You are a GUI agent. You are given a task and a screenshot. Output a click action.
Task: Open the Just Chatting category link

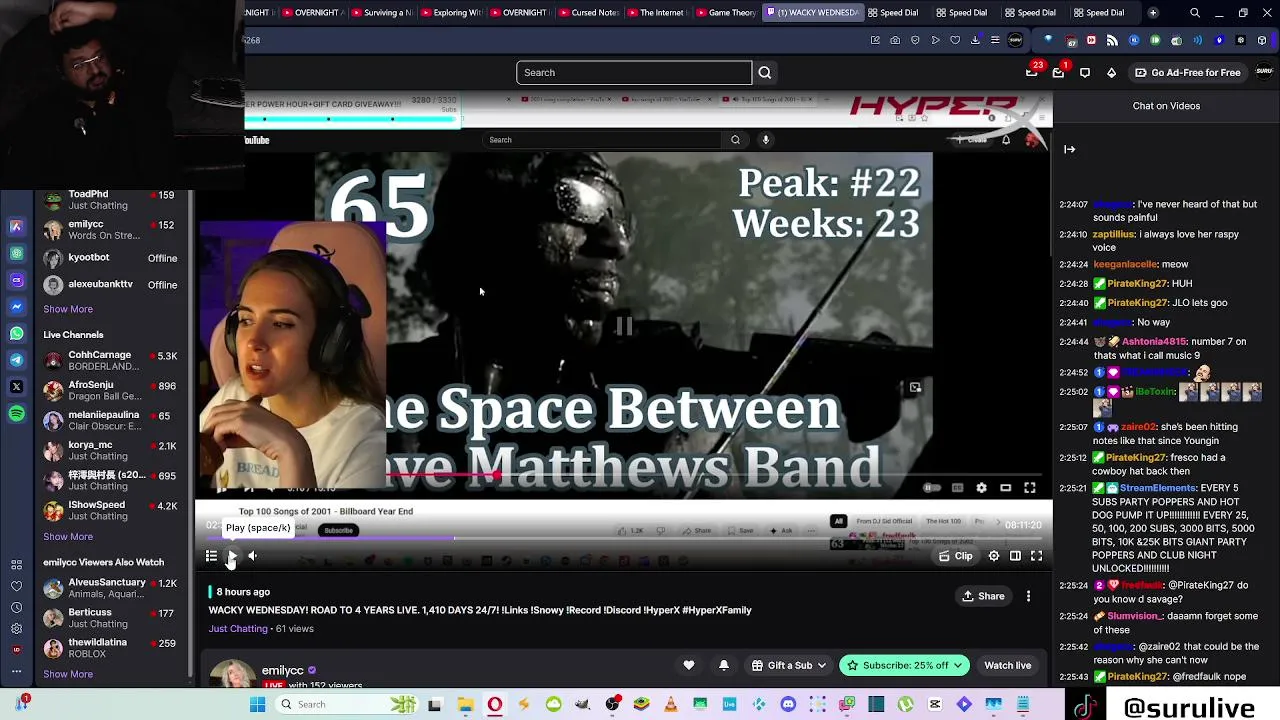[x=238, y=629]
